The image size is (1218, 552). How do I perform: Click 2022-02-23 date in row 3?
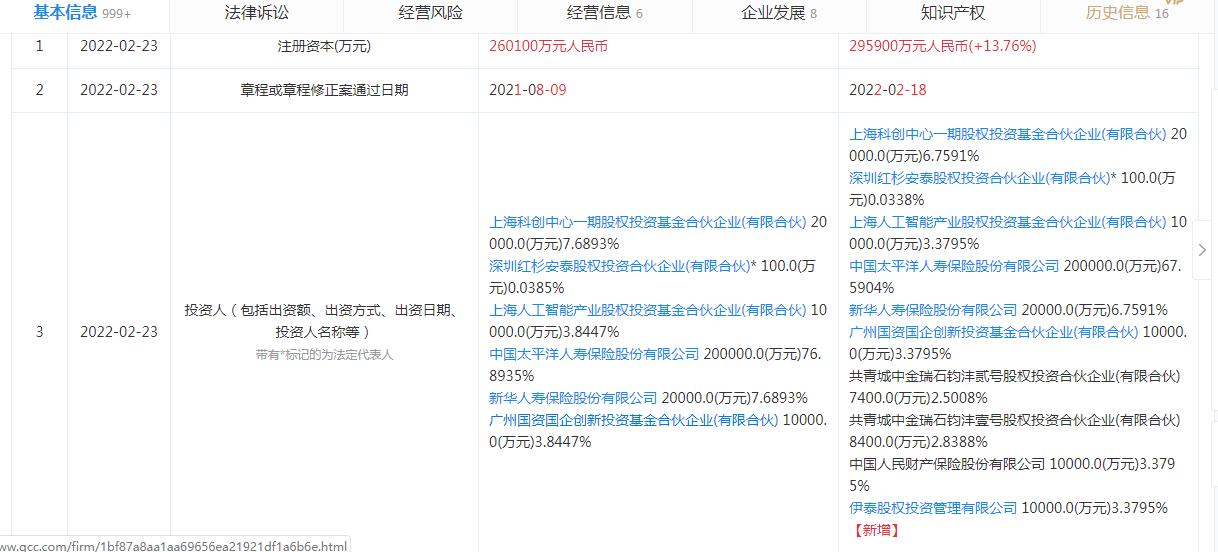click(119, 332)
